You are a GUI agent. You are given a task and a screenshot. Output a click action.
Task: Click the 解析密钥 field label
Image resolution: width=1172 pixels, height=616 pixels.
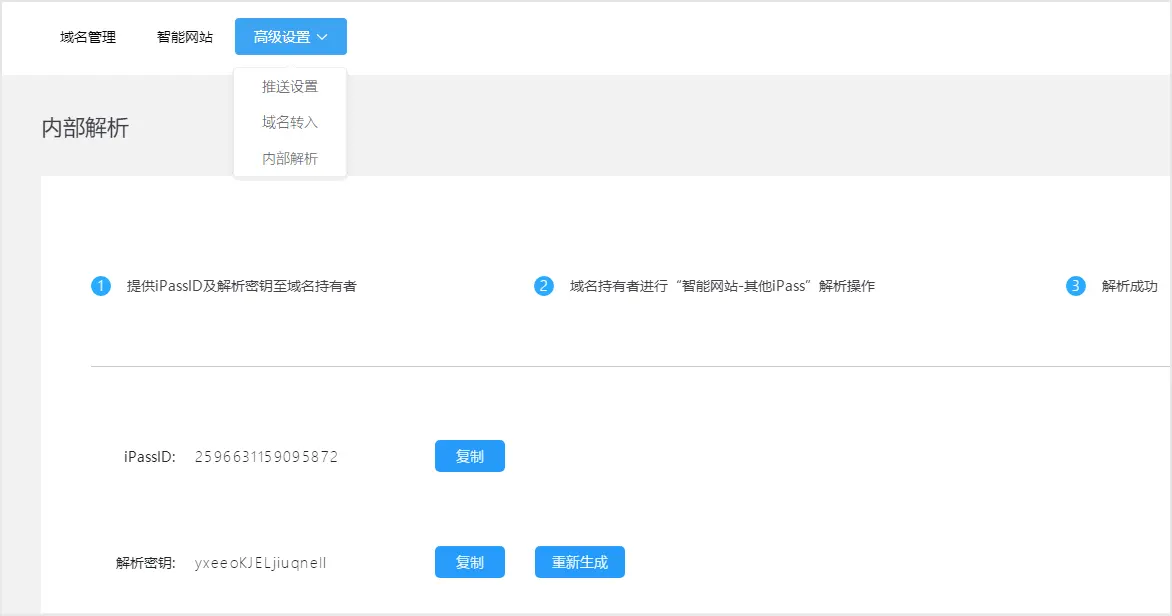click(x=146, y=563)
